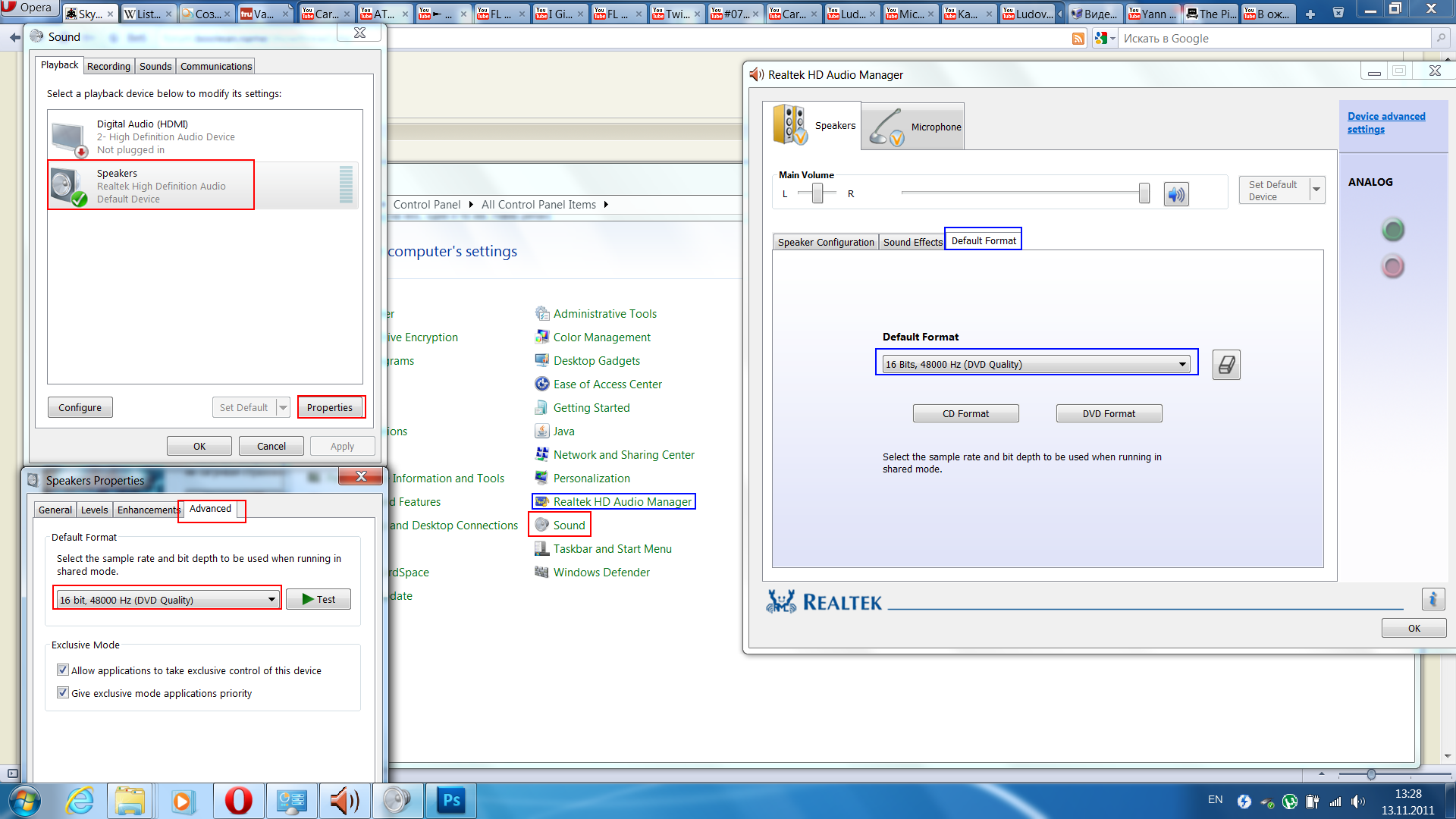Open the Enhancements tab

(148, 510)
